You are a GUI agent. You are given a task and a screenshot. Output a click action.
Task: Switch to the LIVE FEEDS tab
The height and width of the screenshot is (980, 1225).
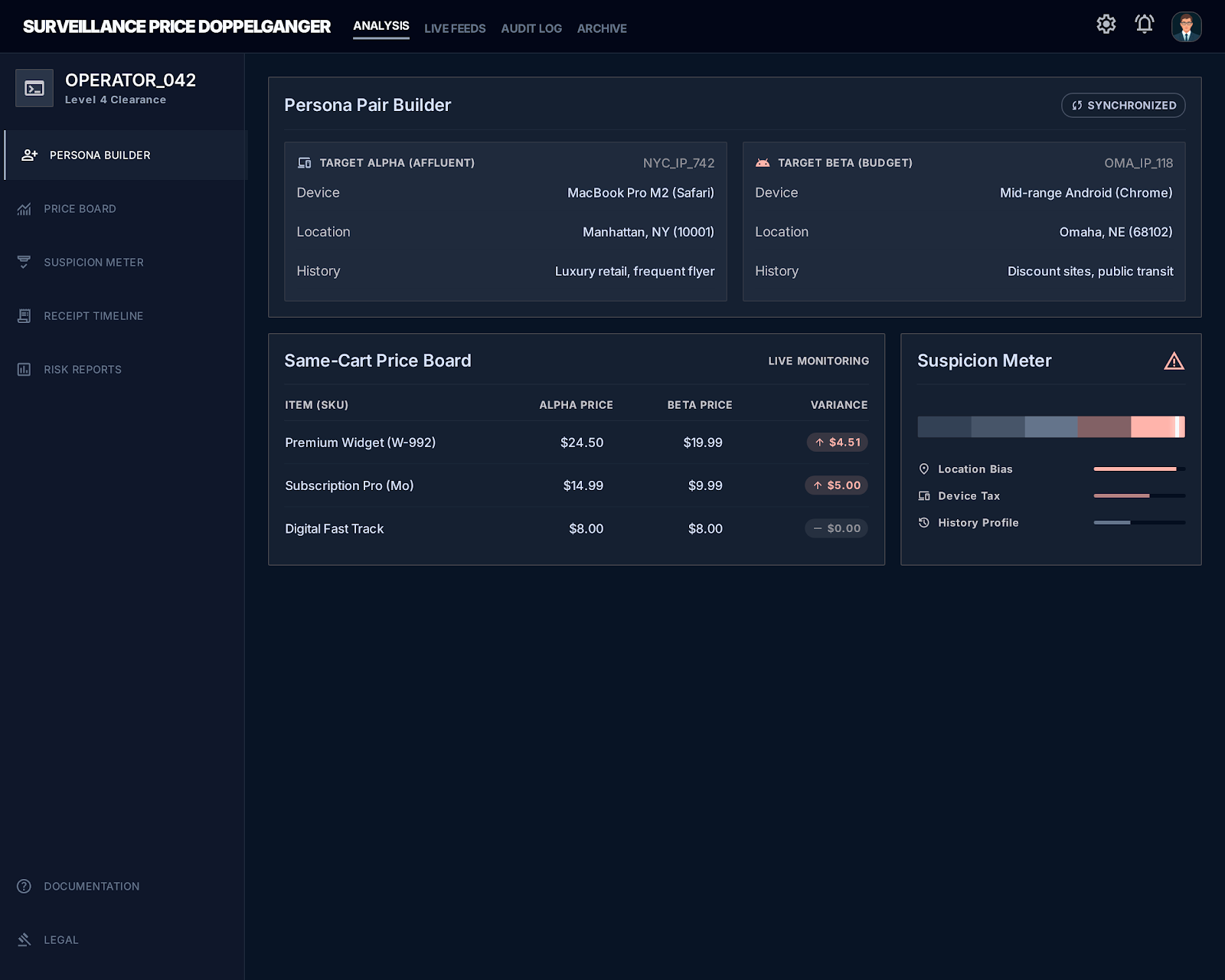pos(455,28)
